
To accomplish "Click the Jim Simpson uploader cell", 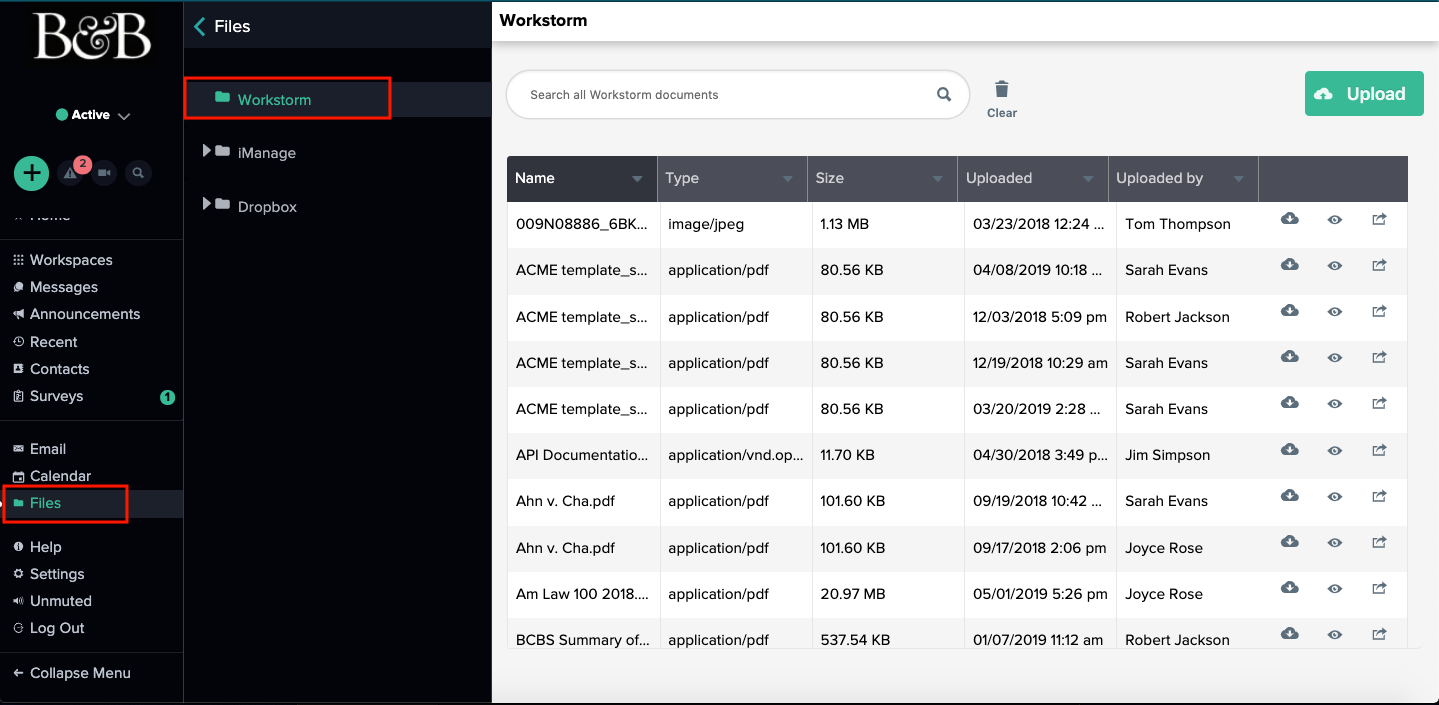I will tap(1168, 455).
